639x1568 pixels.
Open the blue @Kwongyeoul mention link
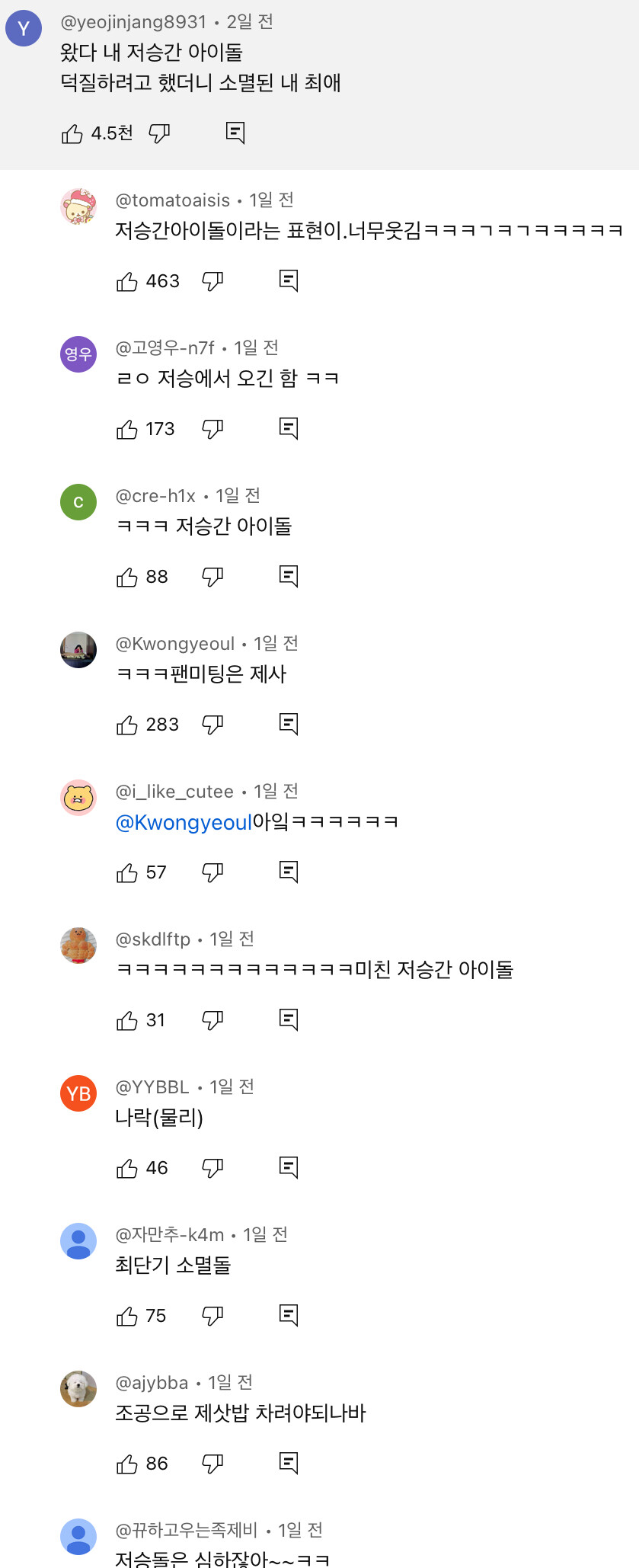point(183,823)
